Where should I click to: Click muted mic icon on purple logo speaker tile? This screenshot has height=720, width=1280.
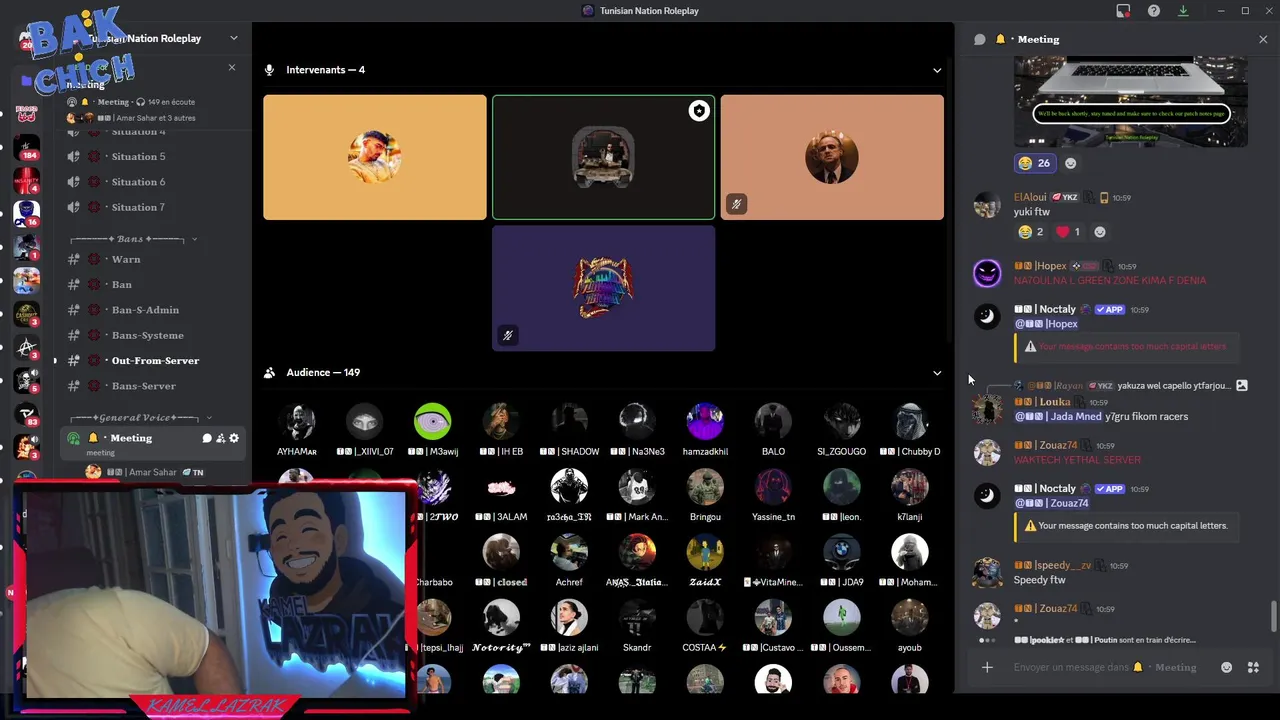[508, 335]
